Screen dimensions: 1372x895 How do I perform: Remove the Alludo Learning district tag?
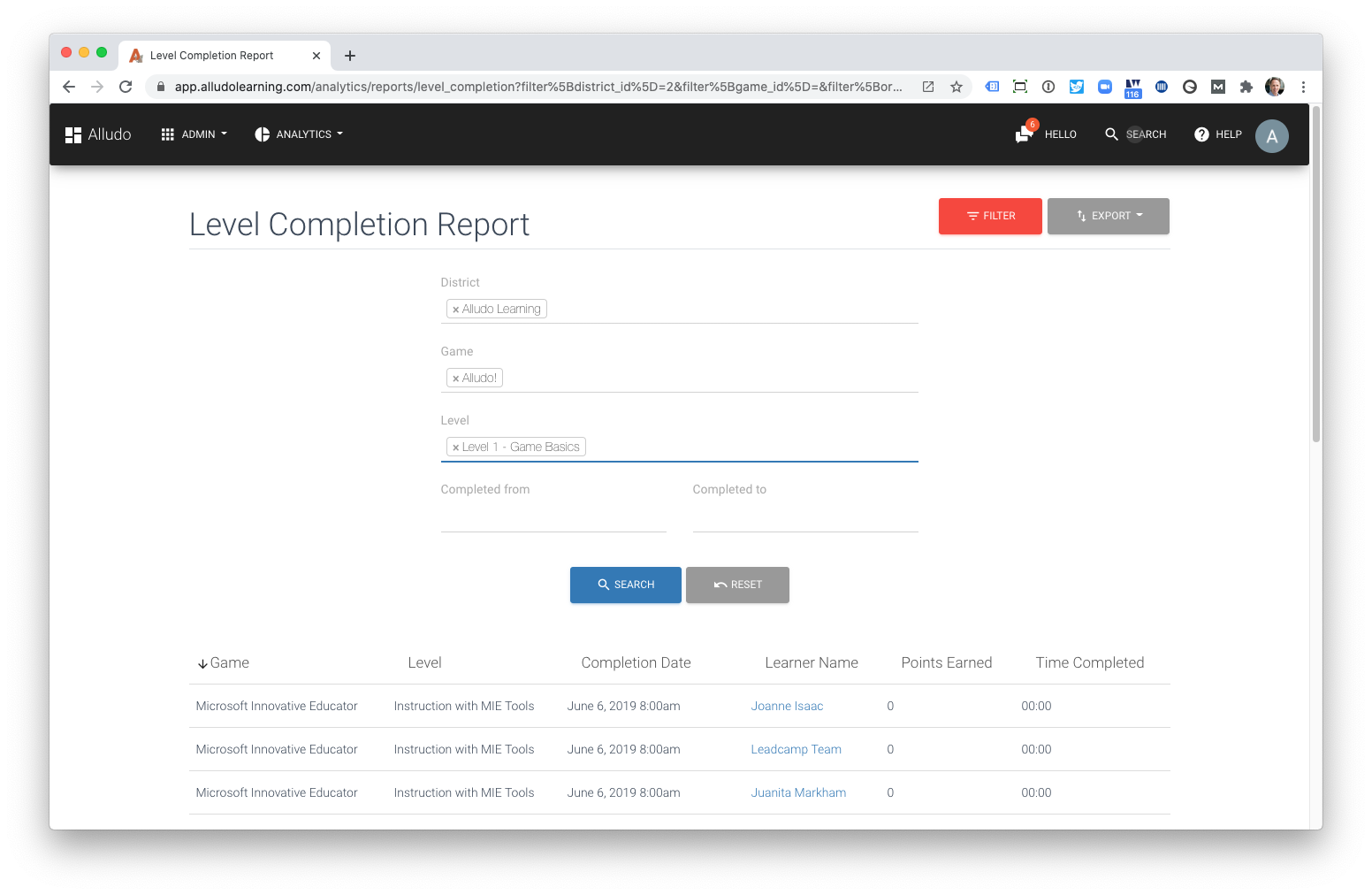coord(455,310)
